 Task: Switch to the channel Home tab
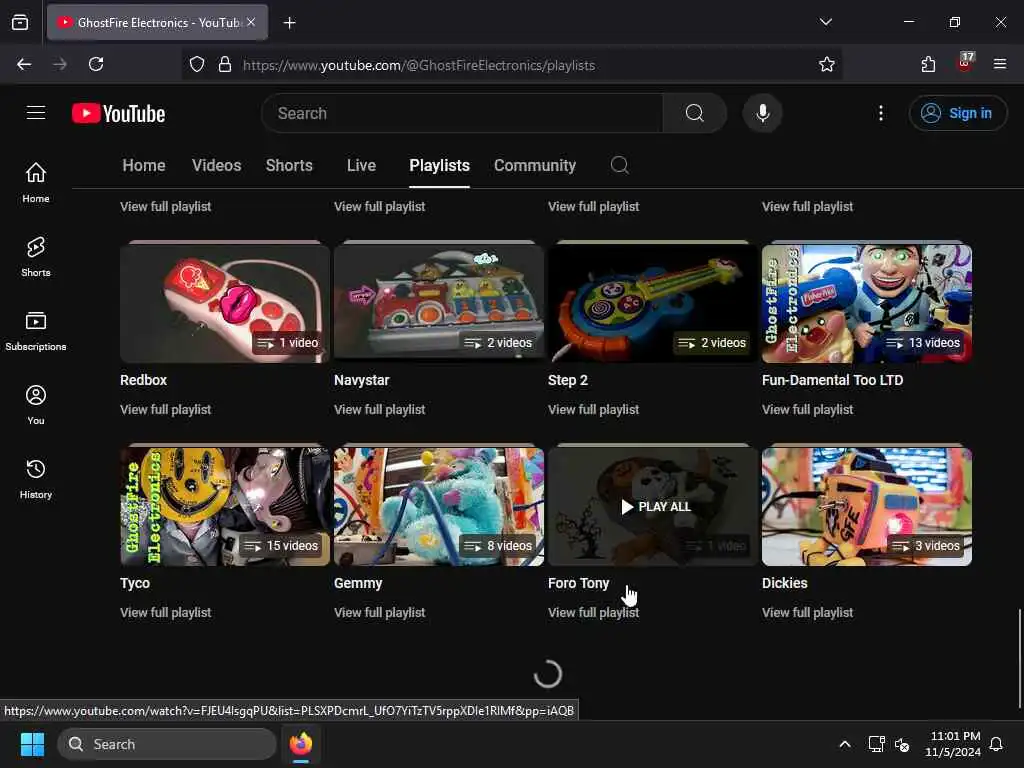coord(144,165)
